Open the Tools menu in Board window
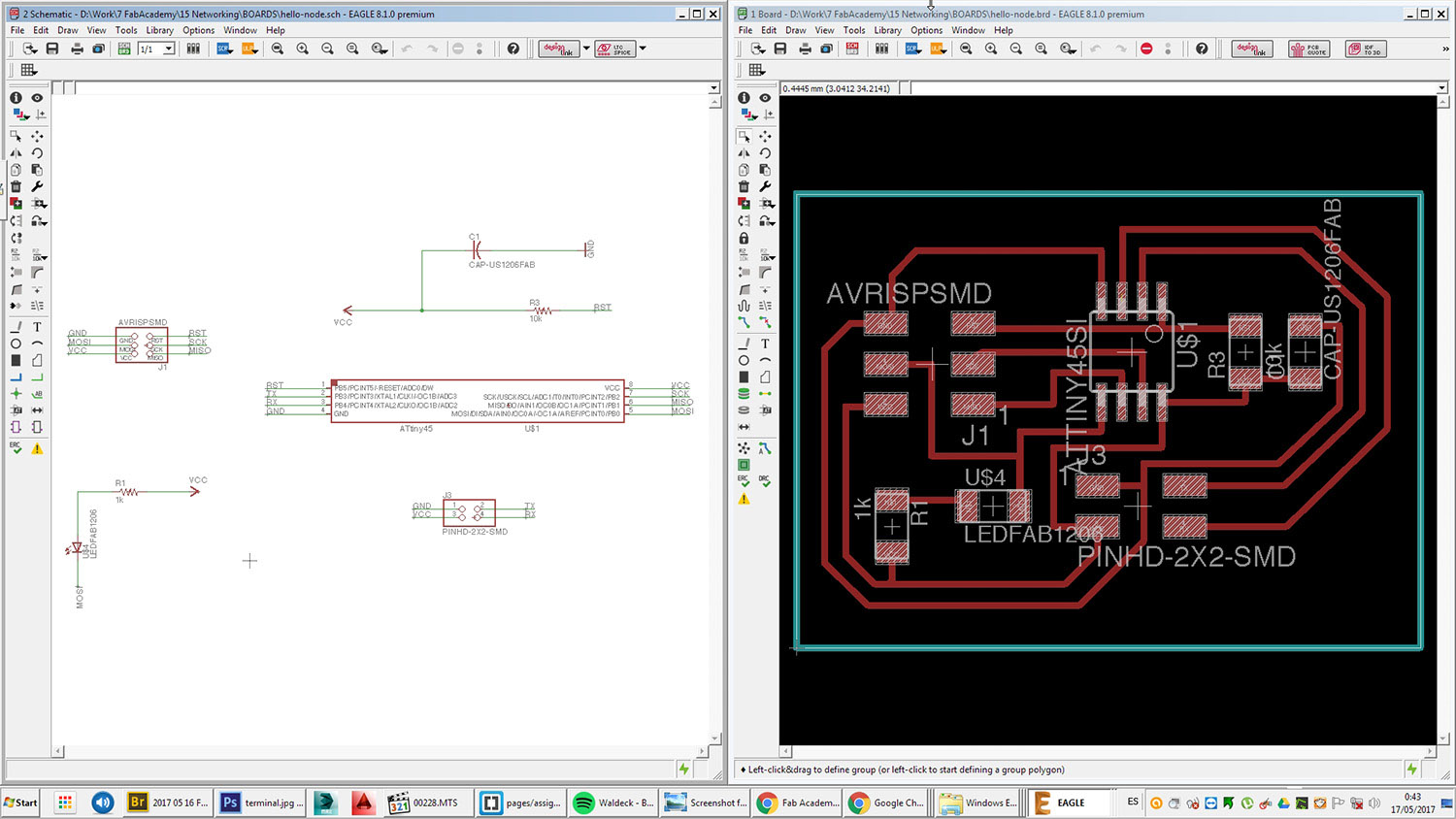This screenshot has height=819, width=1456. point(854,30)
